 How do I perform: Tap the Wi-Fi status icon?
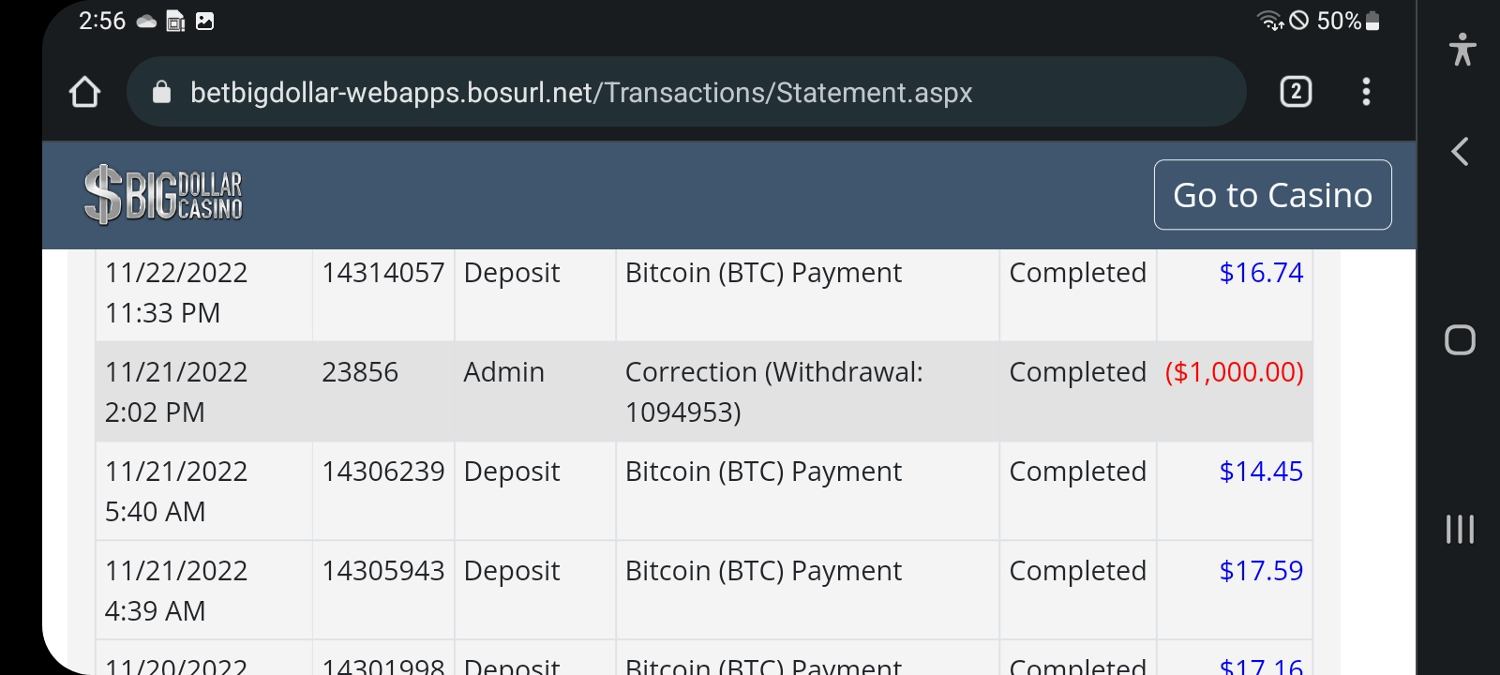1271,21
